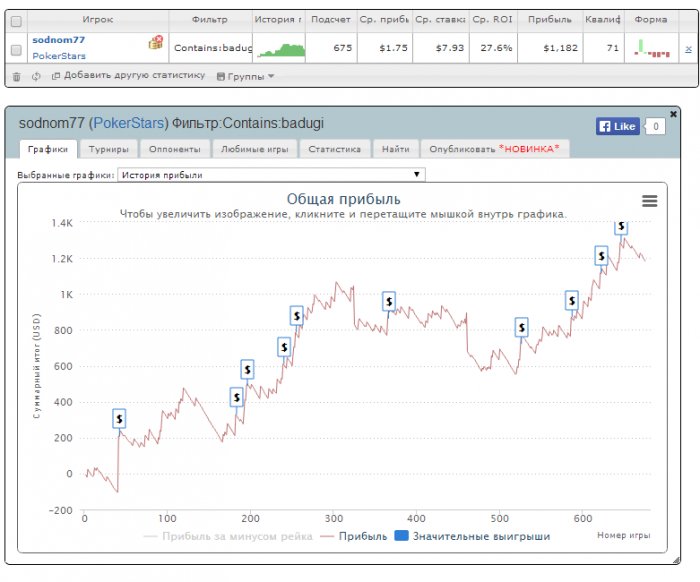Viewport: 700px width, 582px height.
Task: Click the first dollar marker on chart
Action: (119, 419)
